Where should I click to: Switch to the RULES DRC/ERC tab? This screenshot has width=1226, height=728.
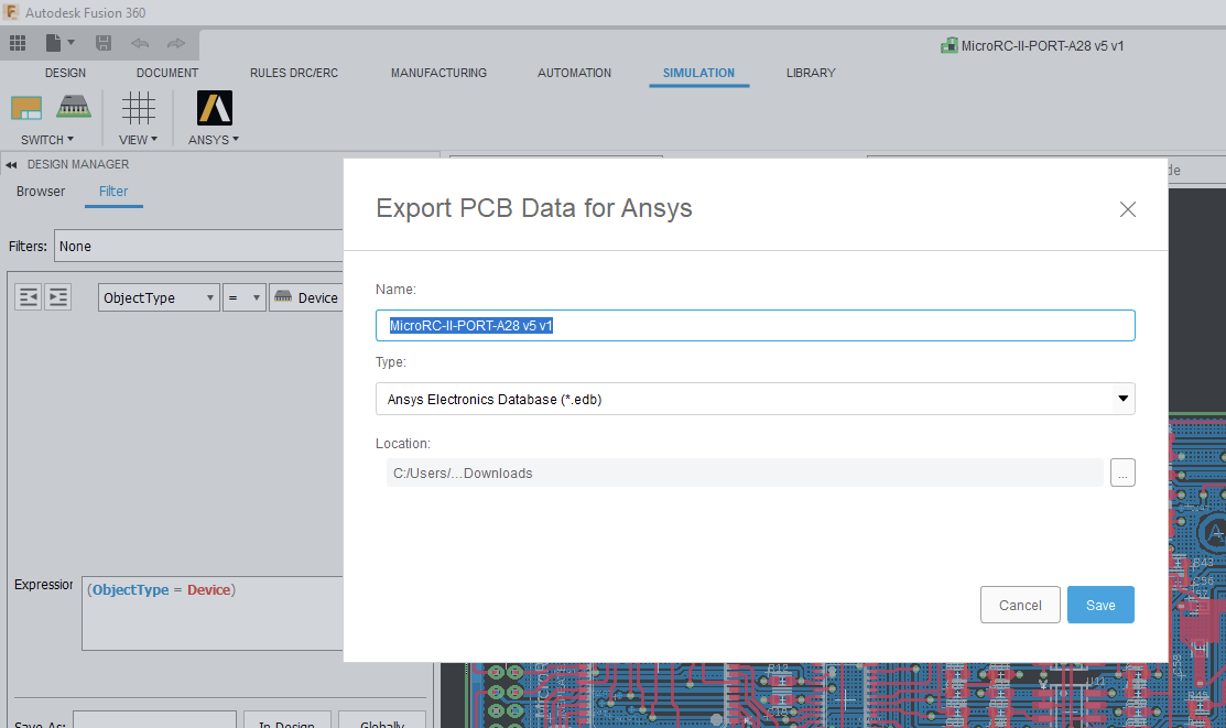click(294, 73)
